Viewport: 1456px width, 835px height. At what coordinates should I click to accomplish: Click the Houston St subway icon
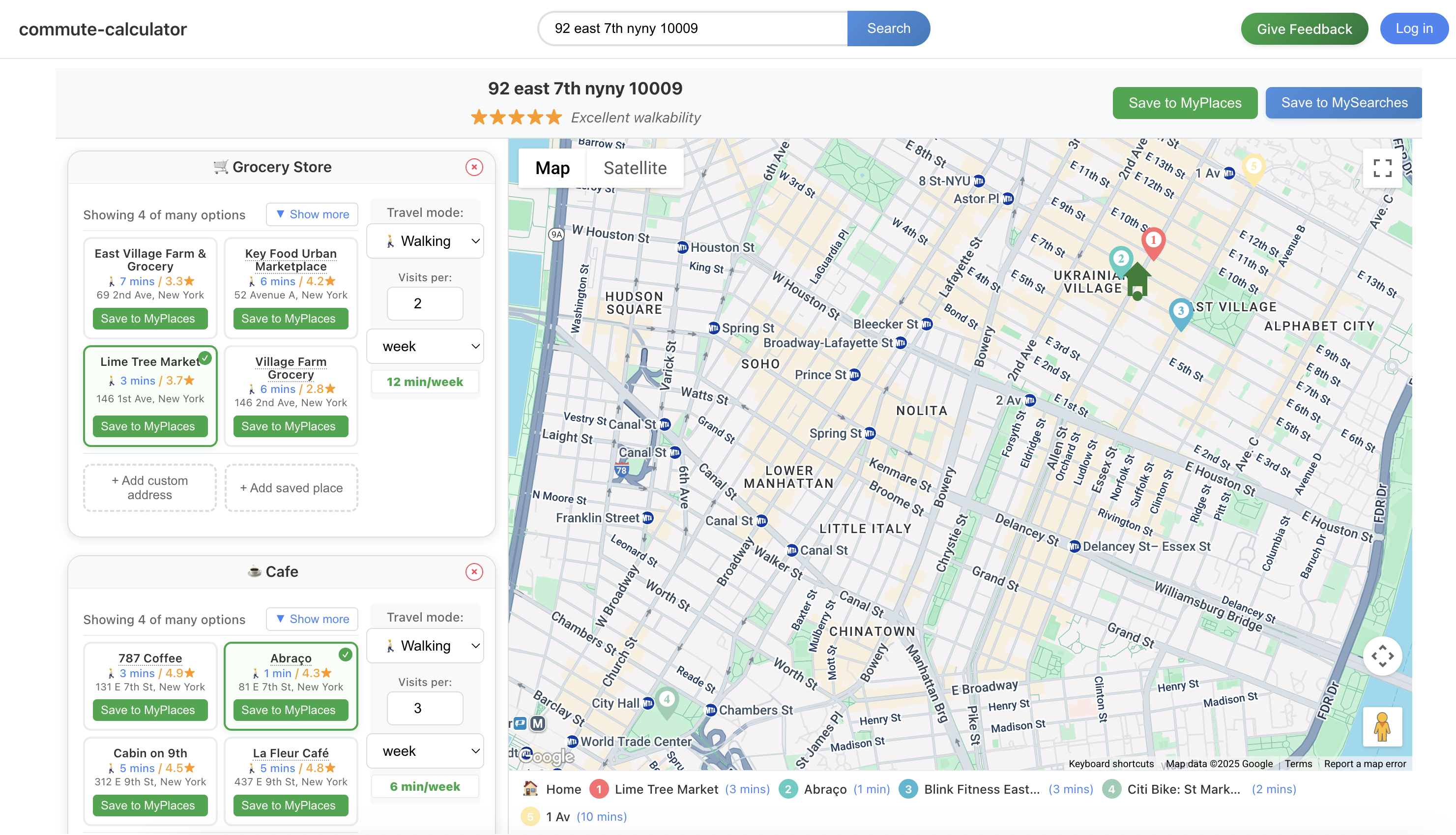[682, 248]
